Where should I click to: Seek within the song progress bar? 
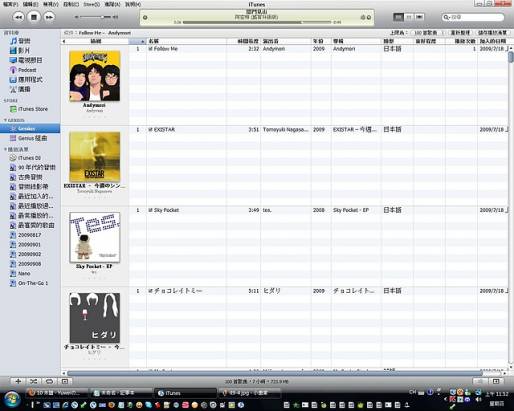(257, 22)
